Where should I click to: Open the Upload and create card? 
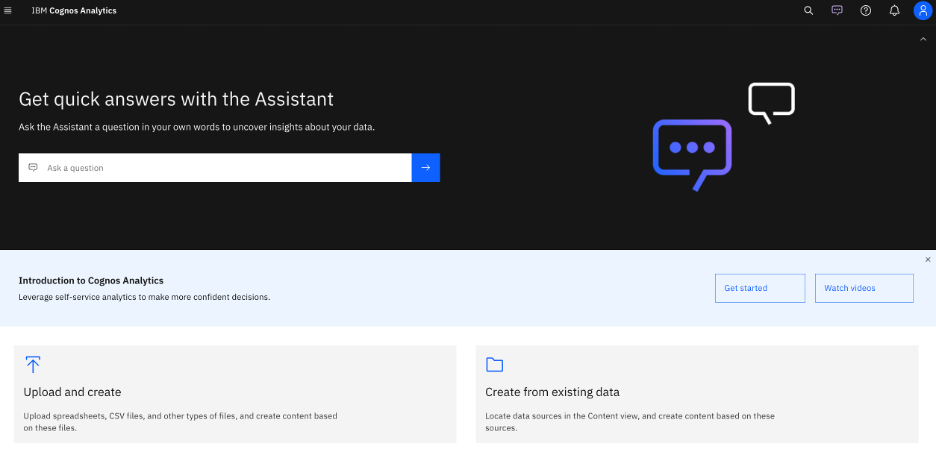tap(235, 394)
